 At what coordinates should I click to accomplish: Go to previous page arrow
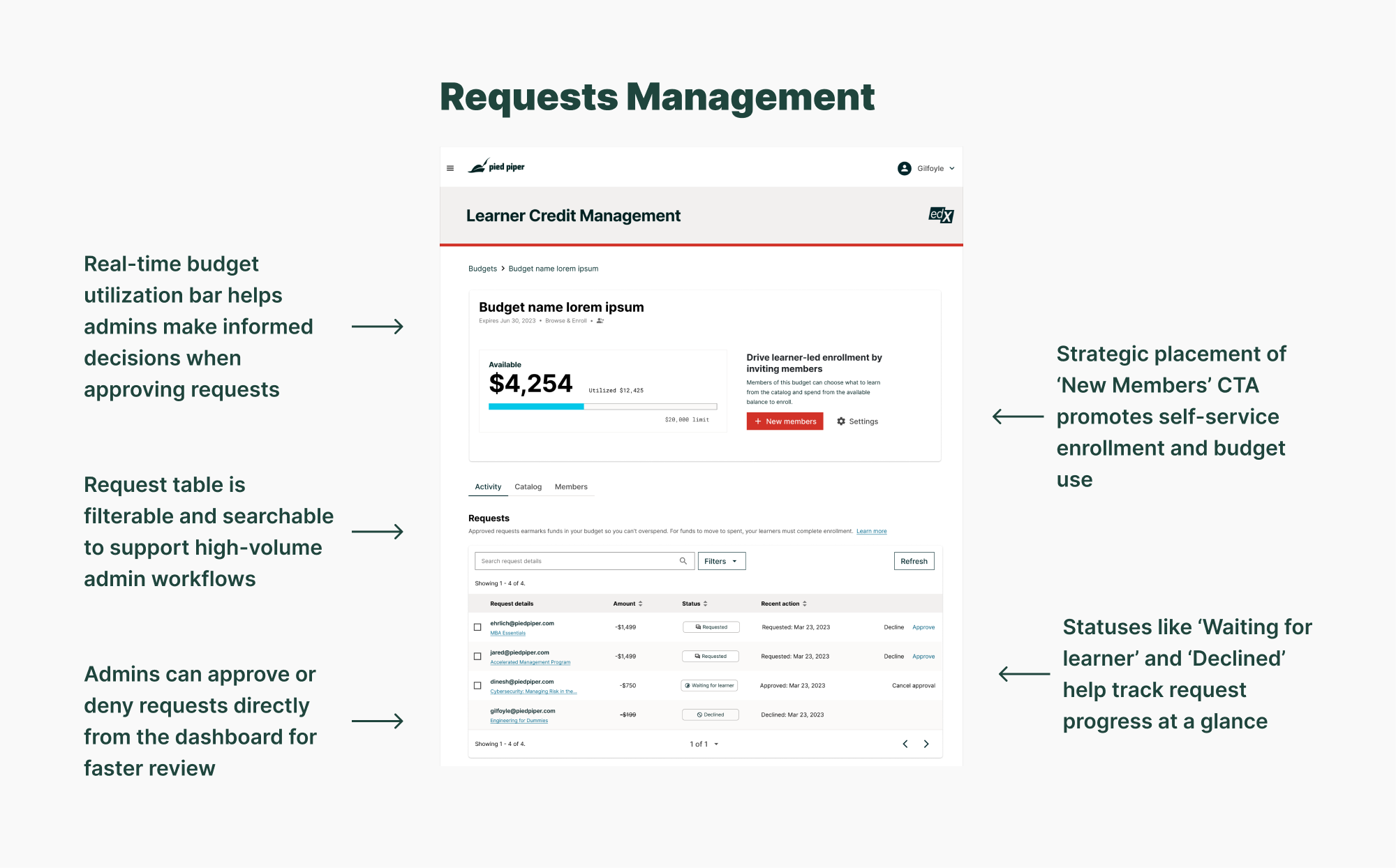click(905, 744)
